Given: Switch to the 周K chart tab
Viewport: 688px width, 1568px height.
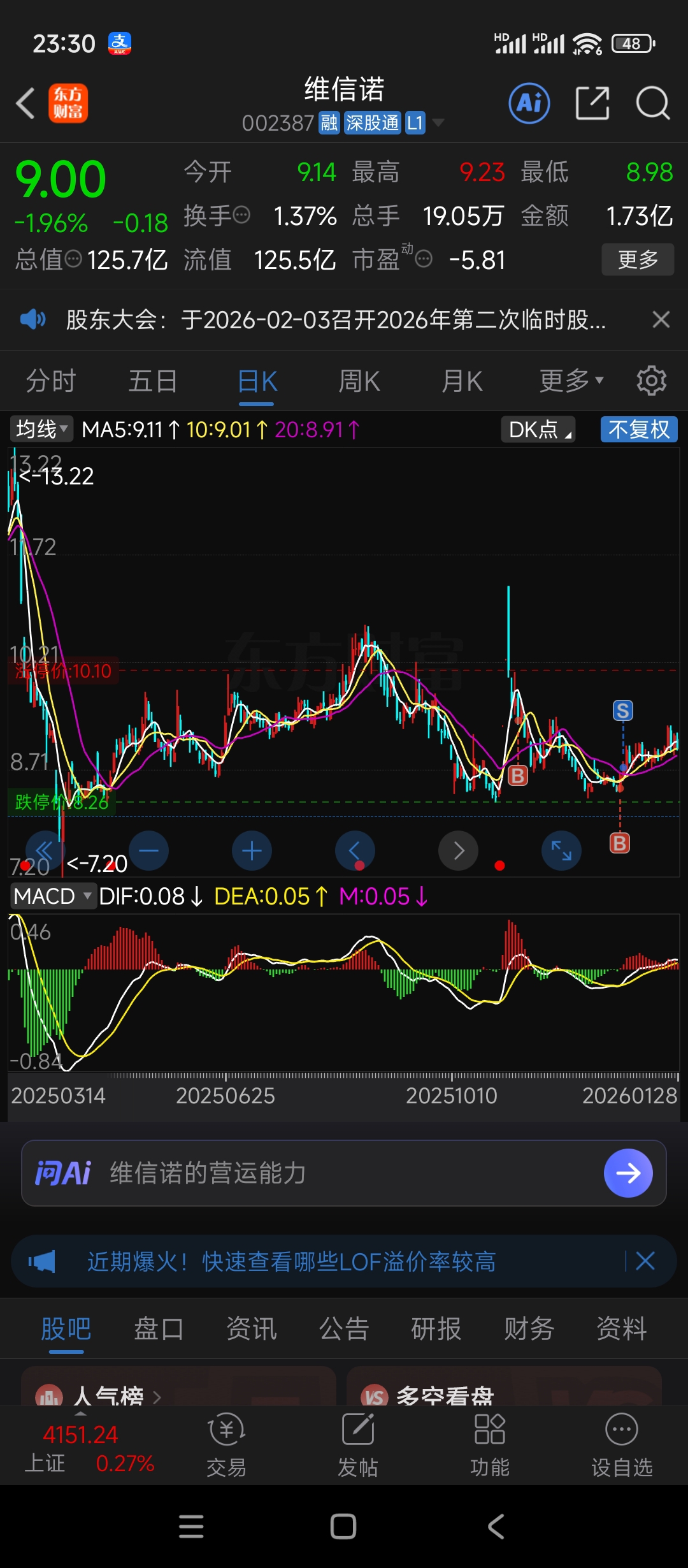Looking at the screenshot, I should (359, 381).
